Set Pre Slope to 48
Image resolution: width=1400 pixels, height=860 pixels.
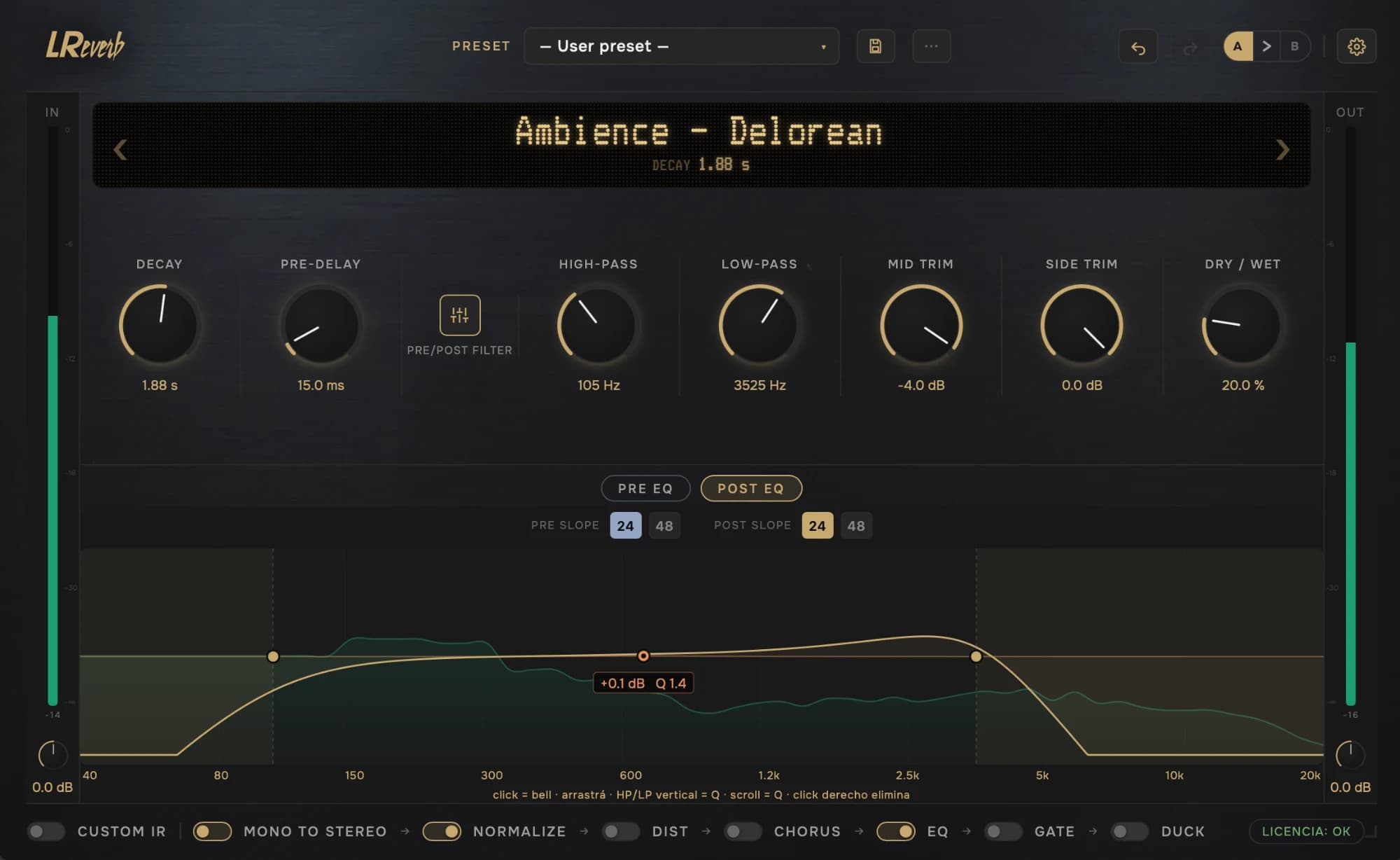click(x=664, y=525)
